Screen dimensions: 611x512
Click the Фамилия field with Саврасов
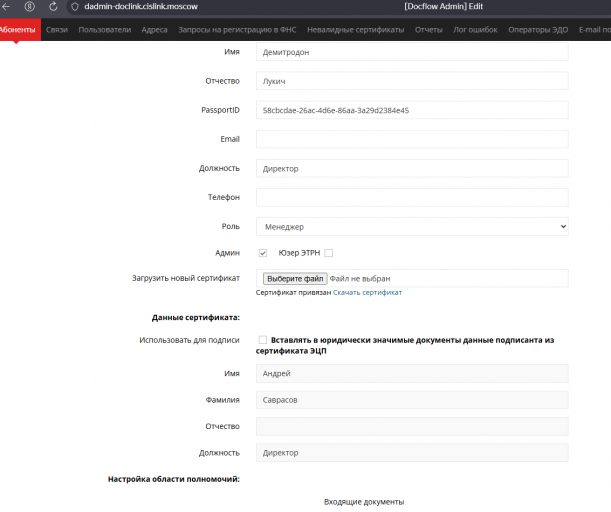[x=412, y=400]
